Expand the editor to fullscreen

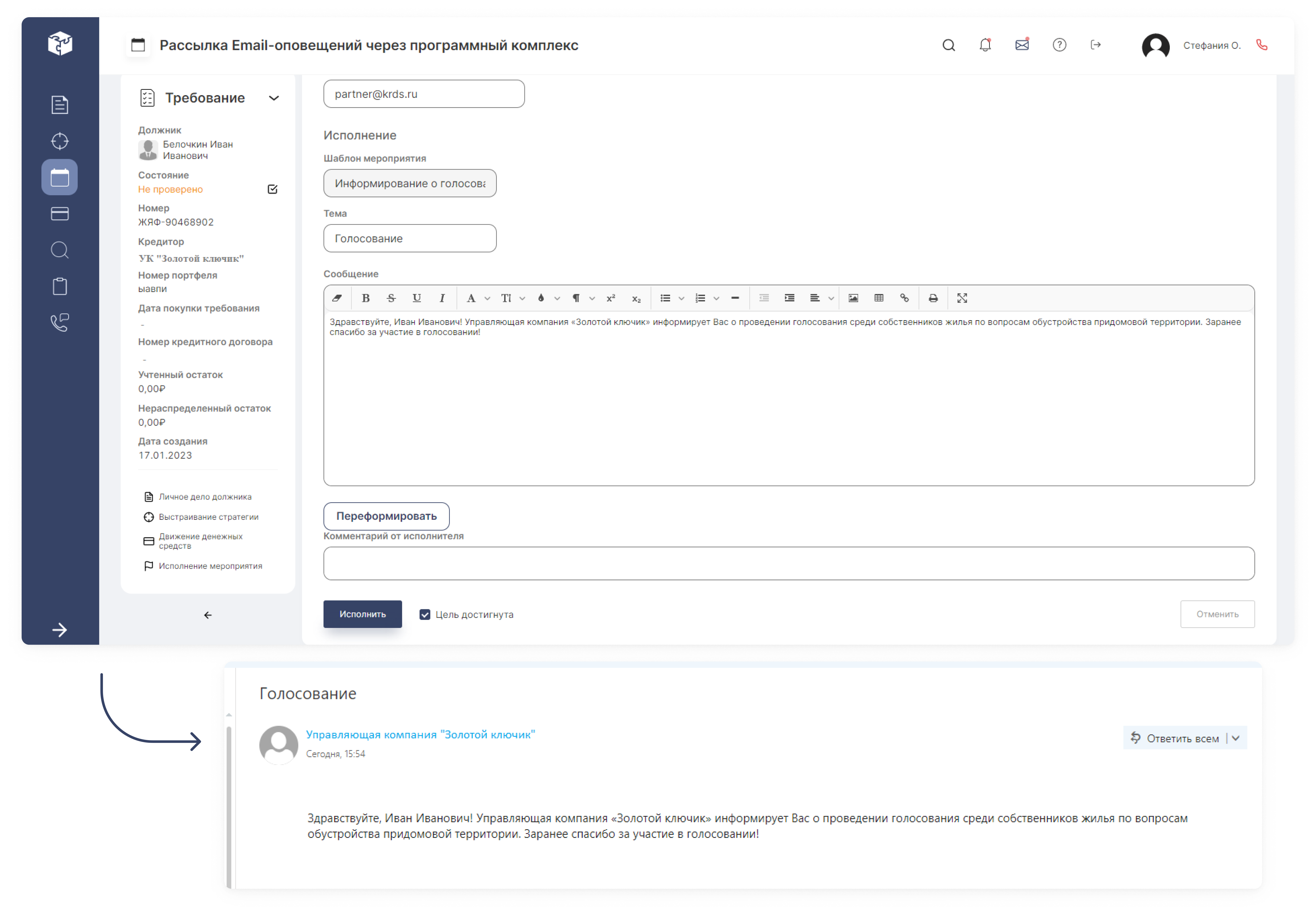click(962, 298)
